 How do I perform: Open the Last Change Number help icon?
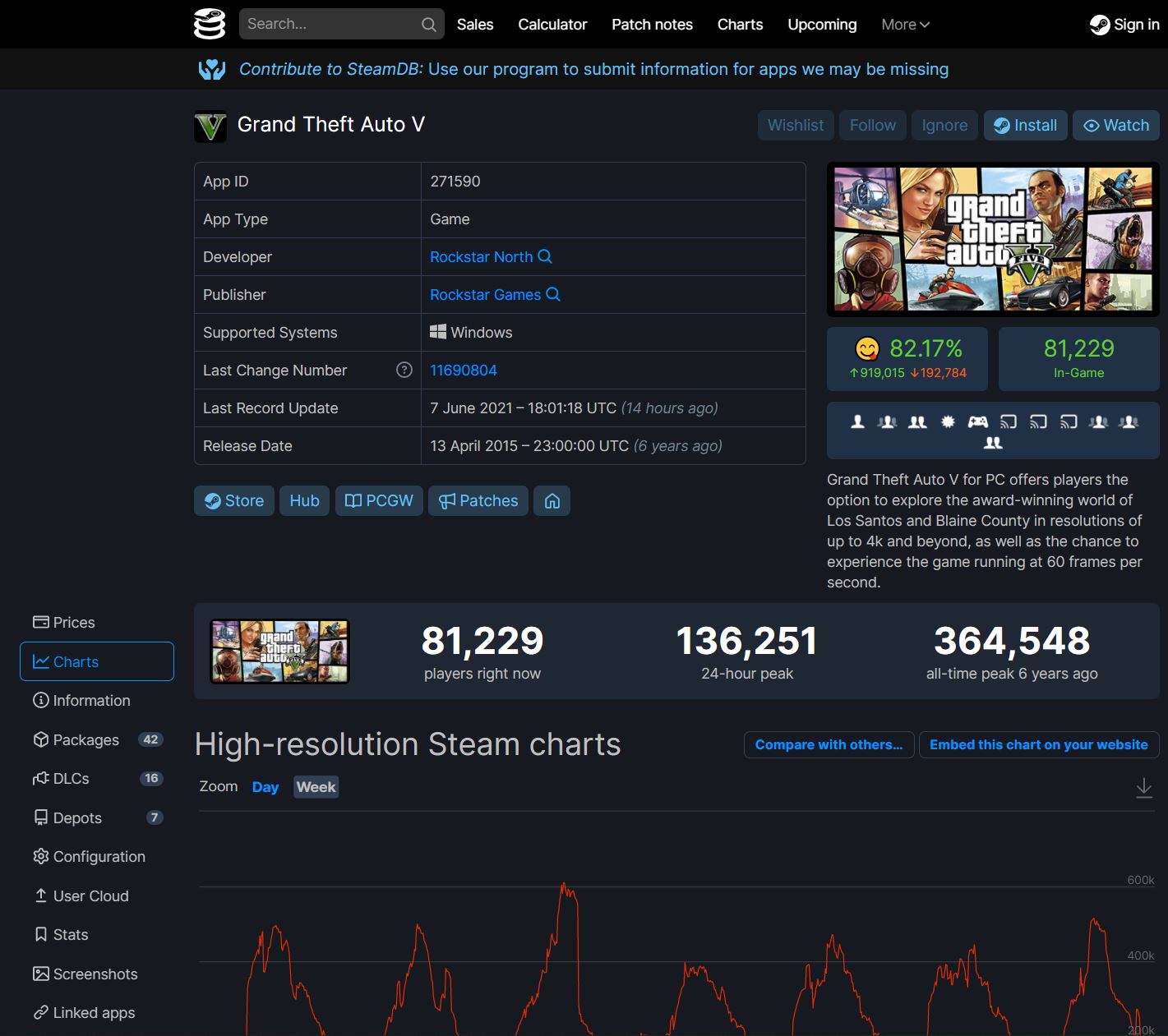click(x=404, y=370)
